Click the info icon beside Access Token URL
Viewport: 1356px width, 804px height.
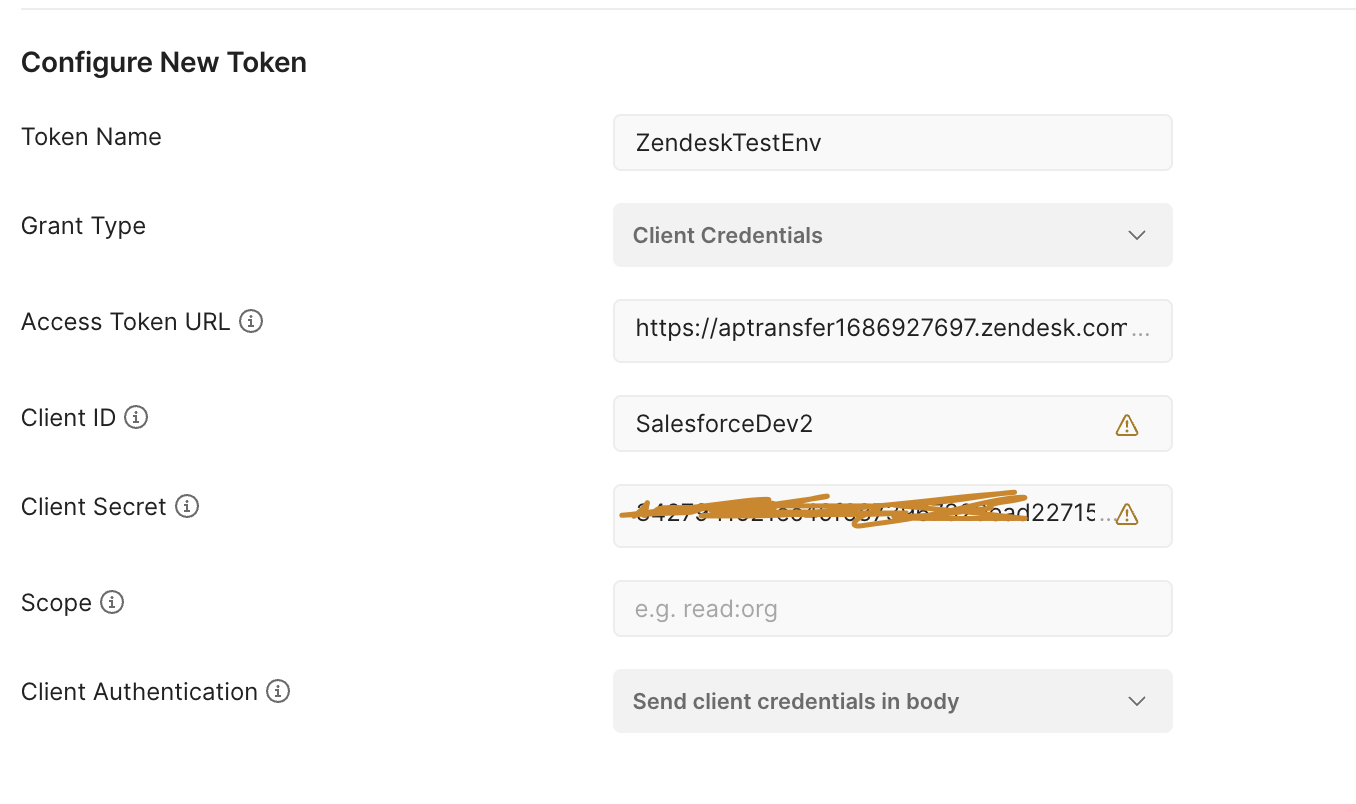coord(252,322)
